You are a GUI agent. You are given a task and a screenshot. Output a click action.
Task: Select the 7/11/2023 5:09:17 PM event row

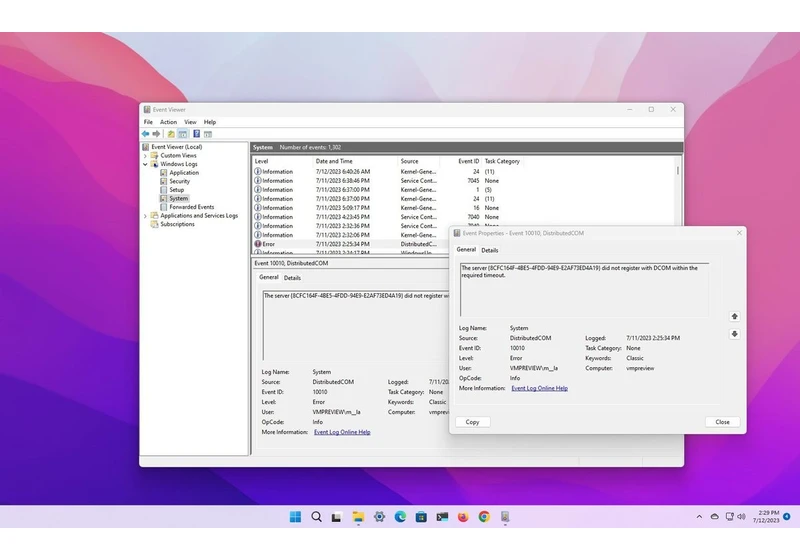pyautogui.click(x=464, y=208)
